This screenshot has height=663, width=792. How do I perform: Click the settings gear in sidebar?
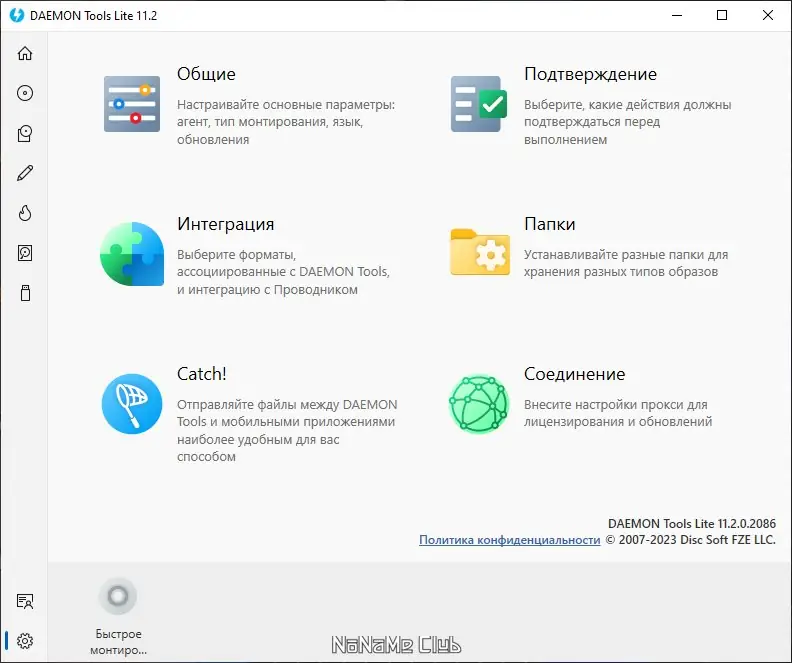coord(25,641)
